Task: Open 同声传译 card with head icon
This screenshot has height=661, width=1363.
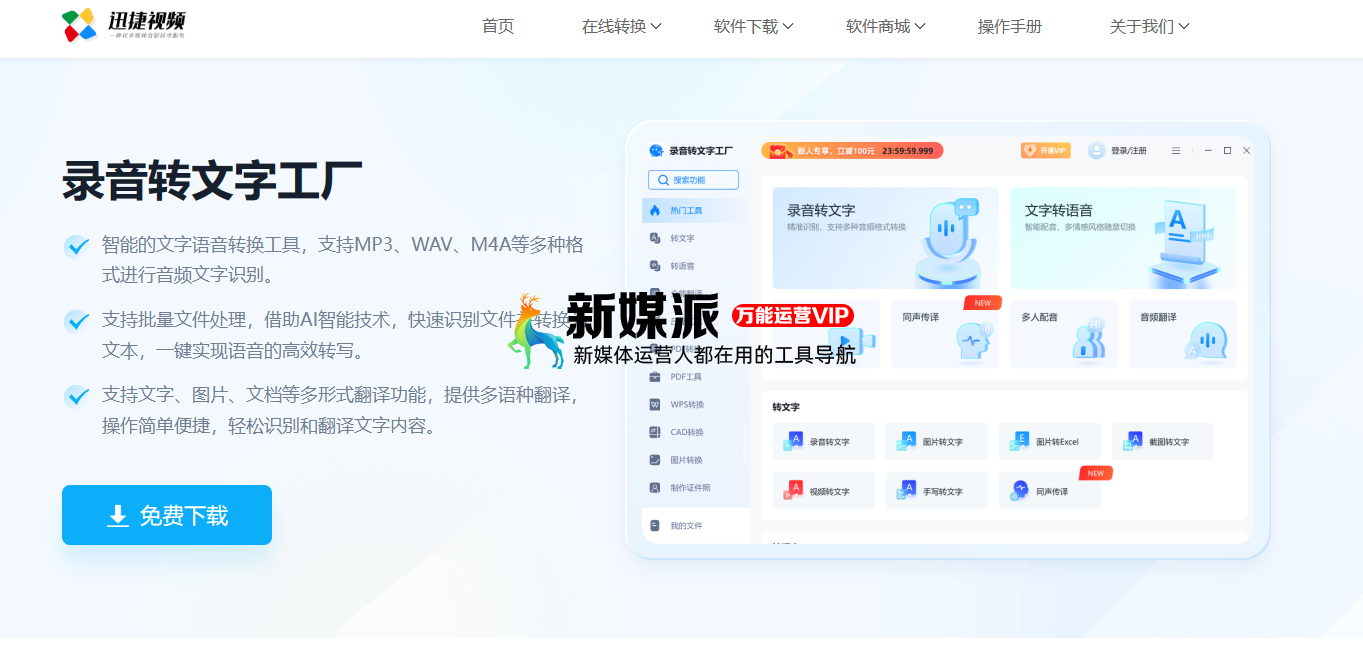Action: coord(945,334)
